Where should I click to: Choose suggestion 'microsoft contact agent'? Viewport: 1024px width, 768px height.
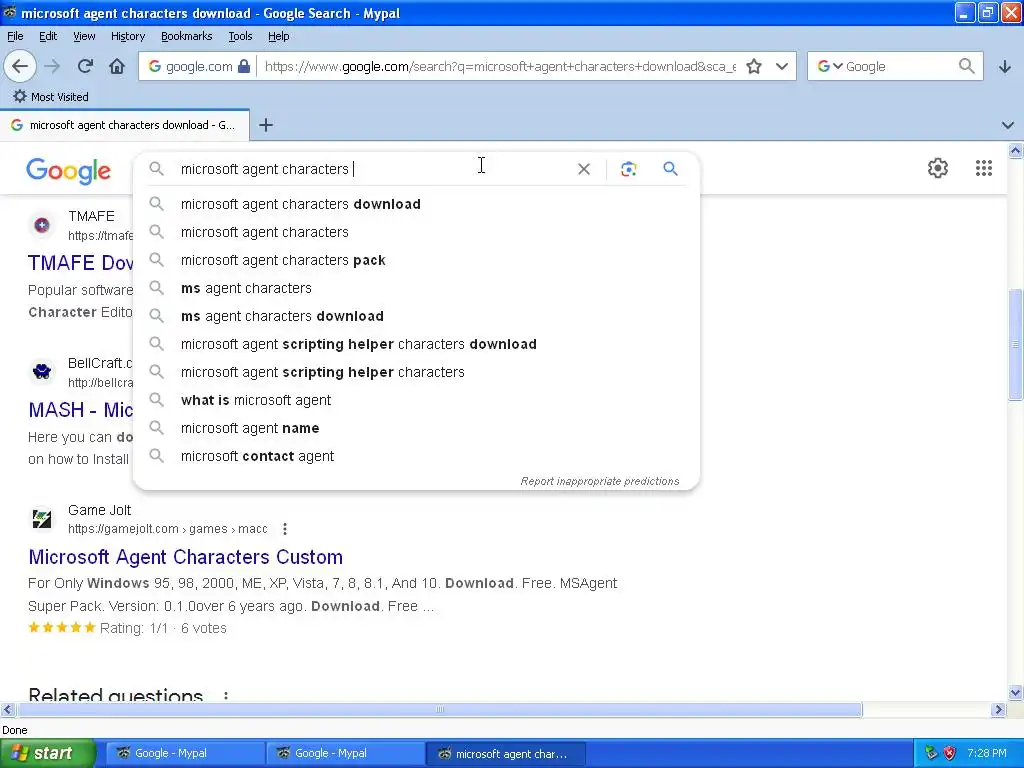[x=416, y=456]
